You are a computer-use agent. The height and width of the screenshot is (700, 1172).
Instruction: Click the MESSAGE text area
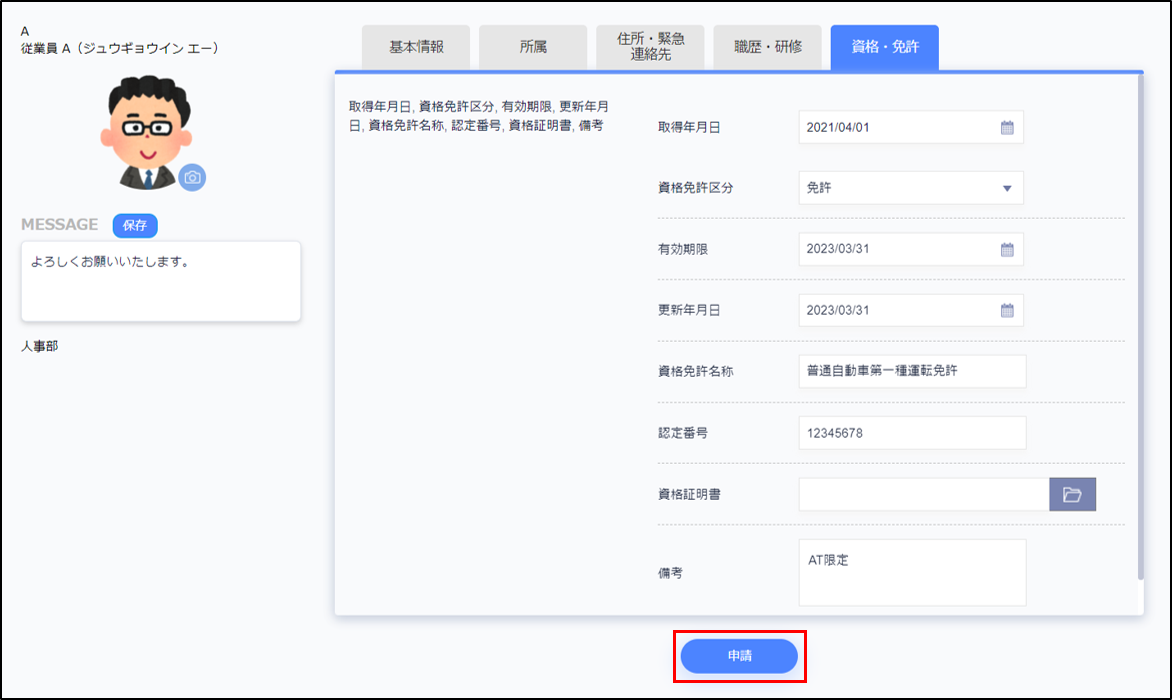click(x=161, y=281)
